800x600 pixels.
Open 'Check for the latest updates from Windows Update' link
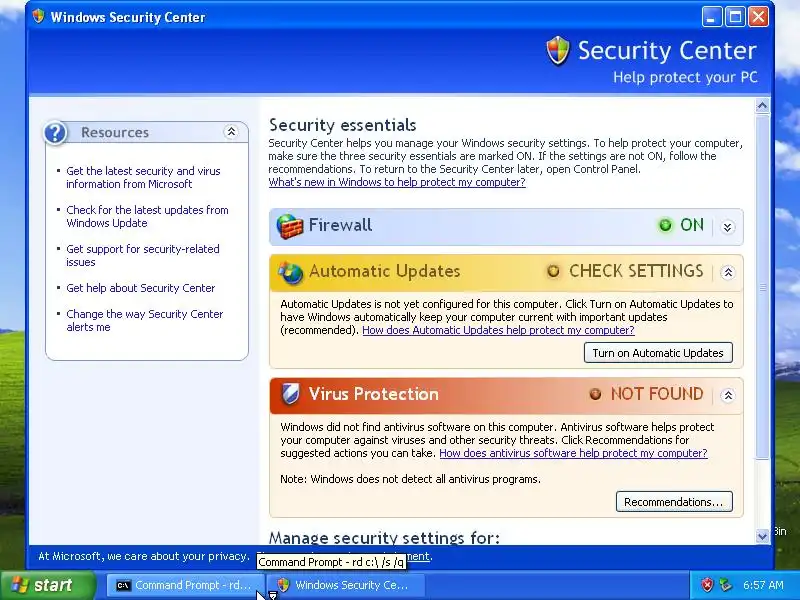click(147, 216)
